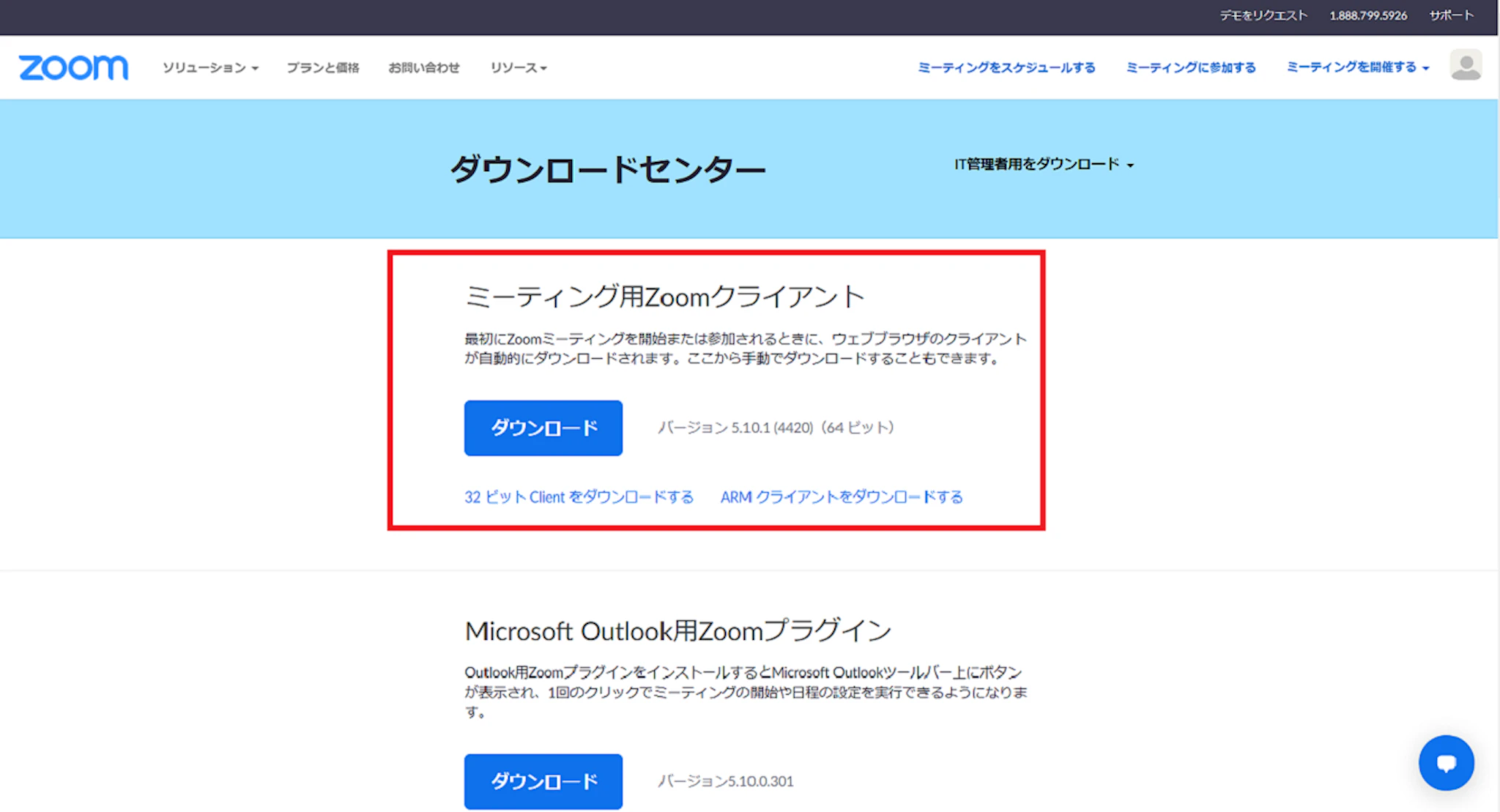Download the Outlook Zoom plugin
This screenshot has height=812, width=1500.
pyautogui.click(x=543, y=781)
